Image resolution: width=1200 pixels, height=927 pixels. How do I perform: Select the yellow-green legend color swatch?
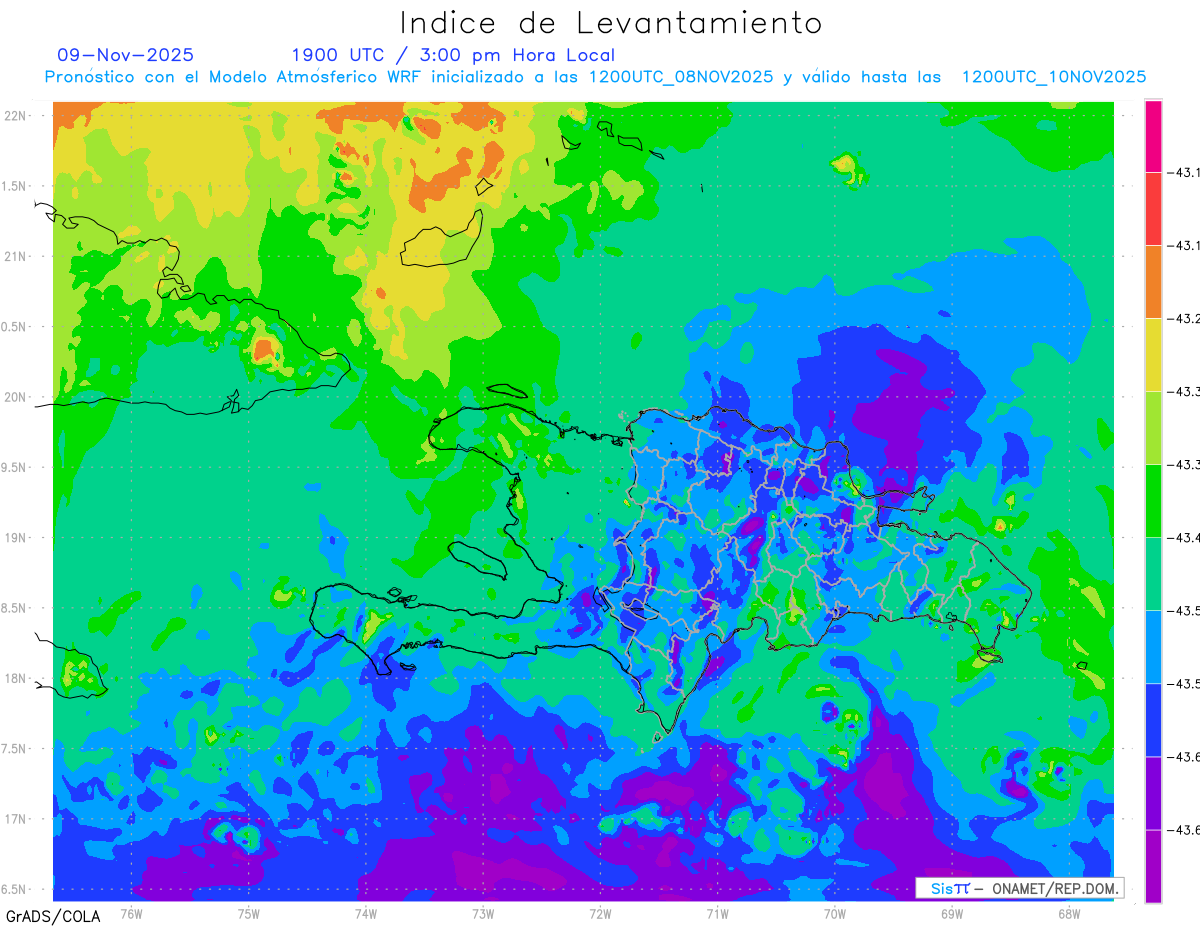click(1153, 428)
